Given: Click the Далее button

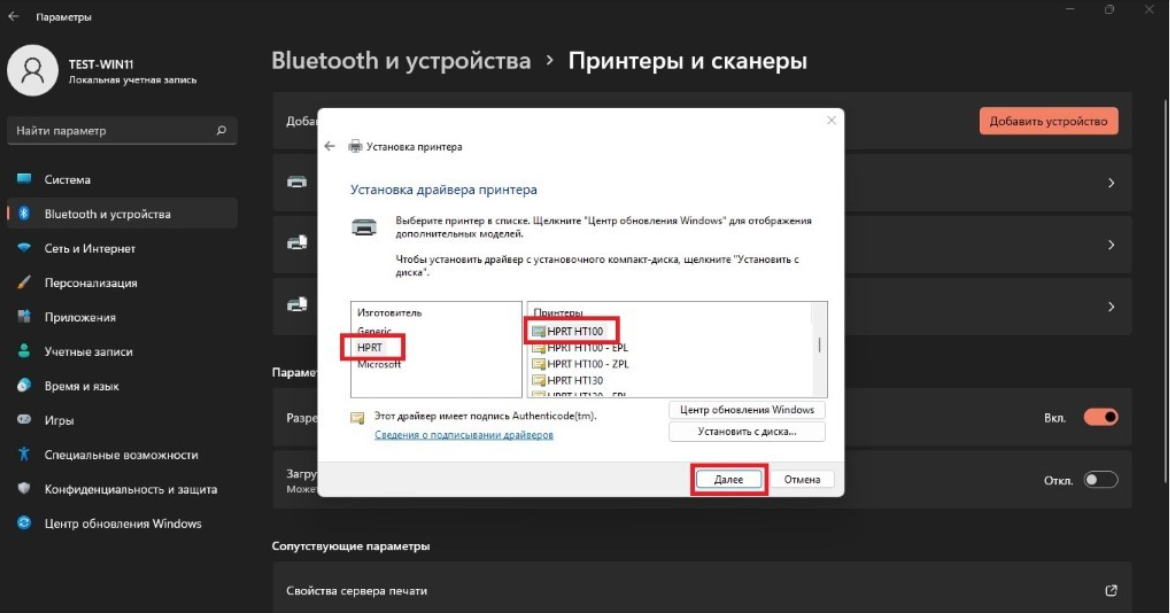Looking at the screenshot, I should 729,480.
